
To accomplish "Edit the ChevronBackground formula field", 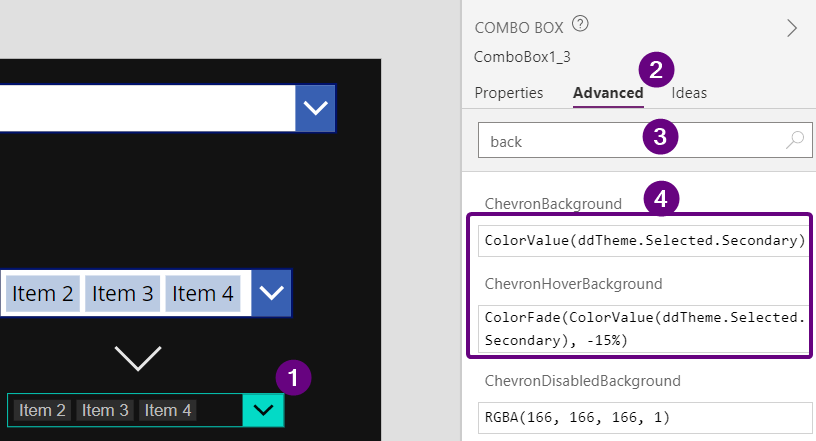I will pyautogui.click(x=644, y=240).
